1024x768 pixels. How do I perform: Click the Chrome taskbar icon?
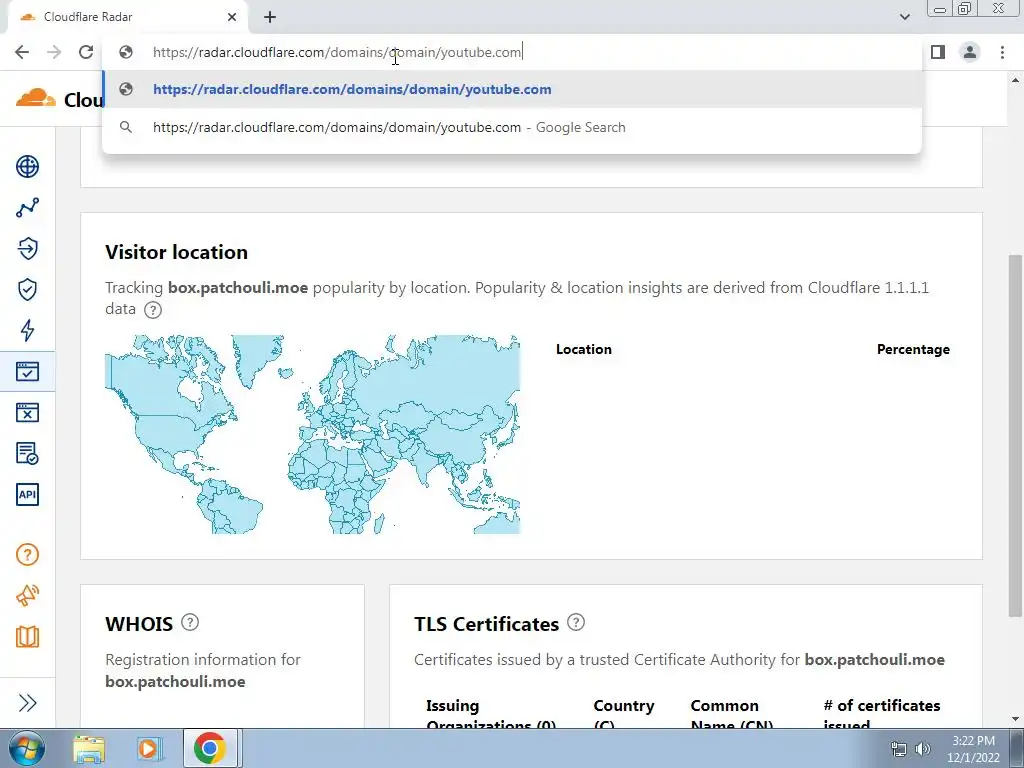point(210,748)
